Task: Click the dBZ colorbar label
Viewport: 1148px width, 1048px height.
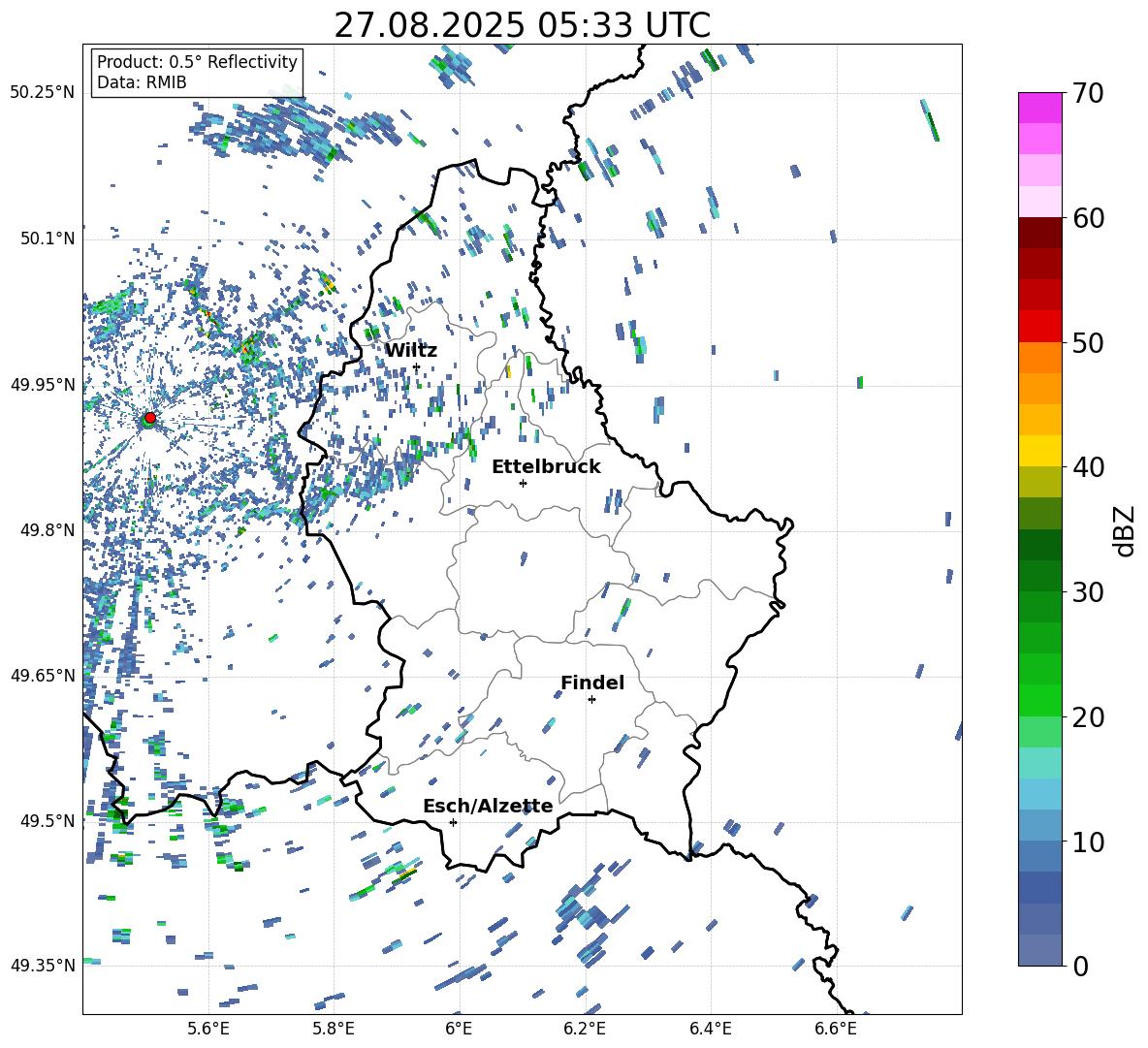Action: tap(1126, 530)
